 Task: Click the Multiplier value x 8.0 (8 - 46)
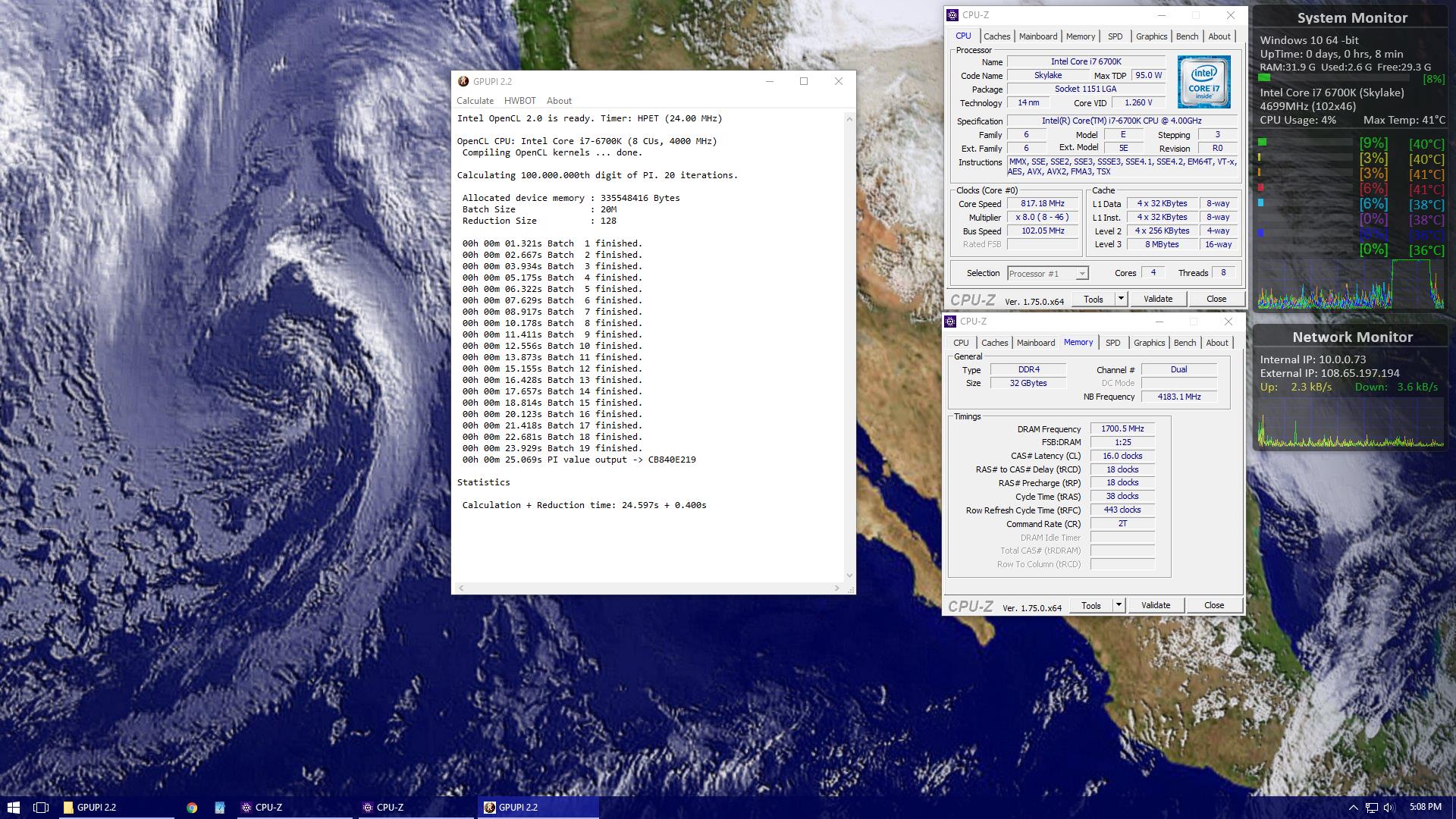[1043, 217]
